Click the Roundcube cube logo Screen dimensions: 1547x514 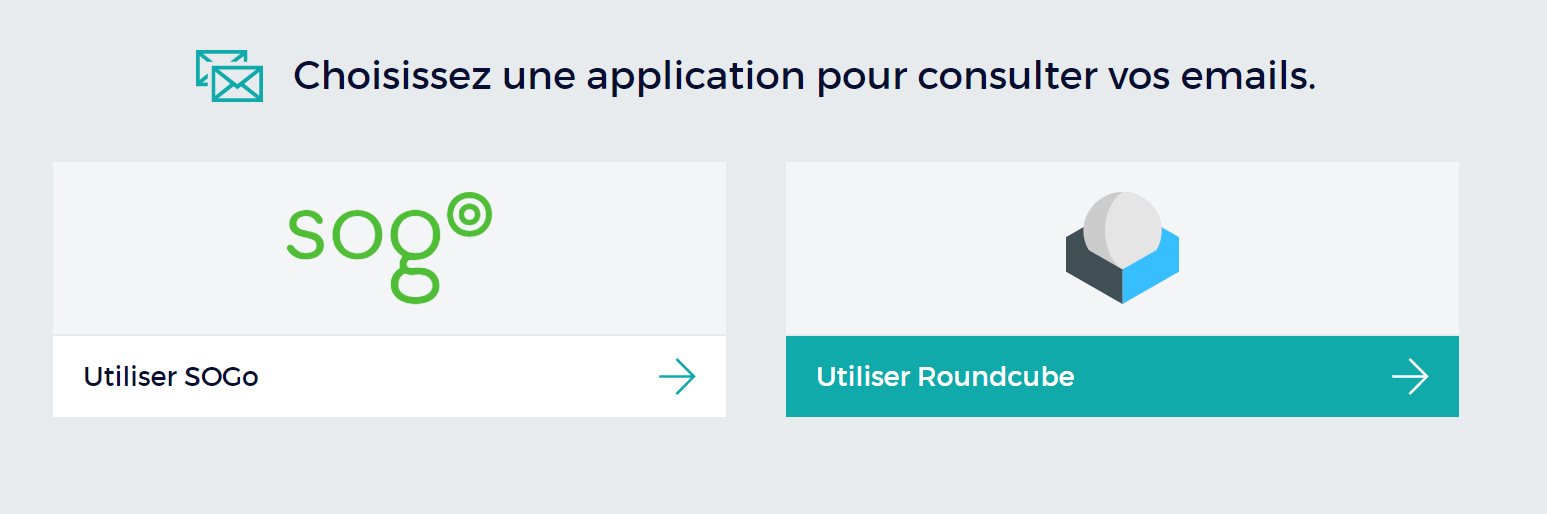tap(1122, 248)
